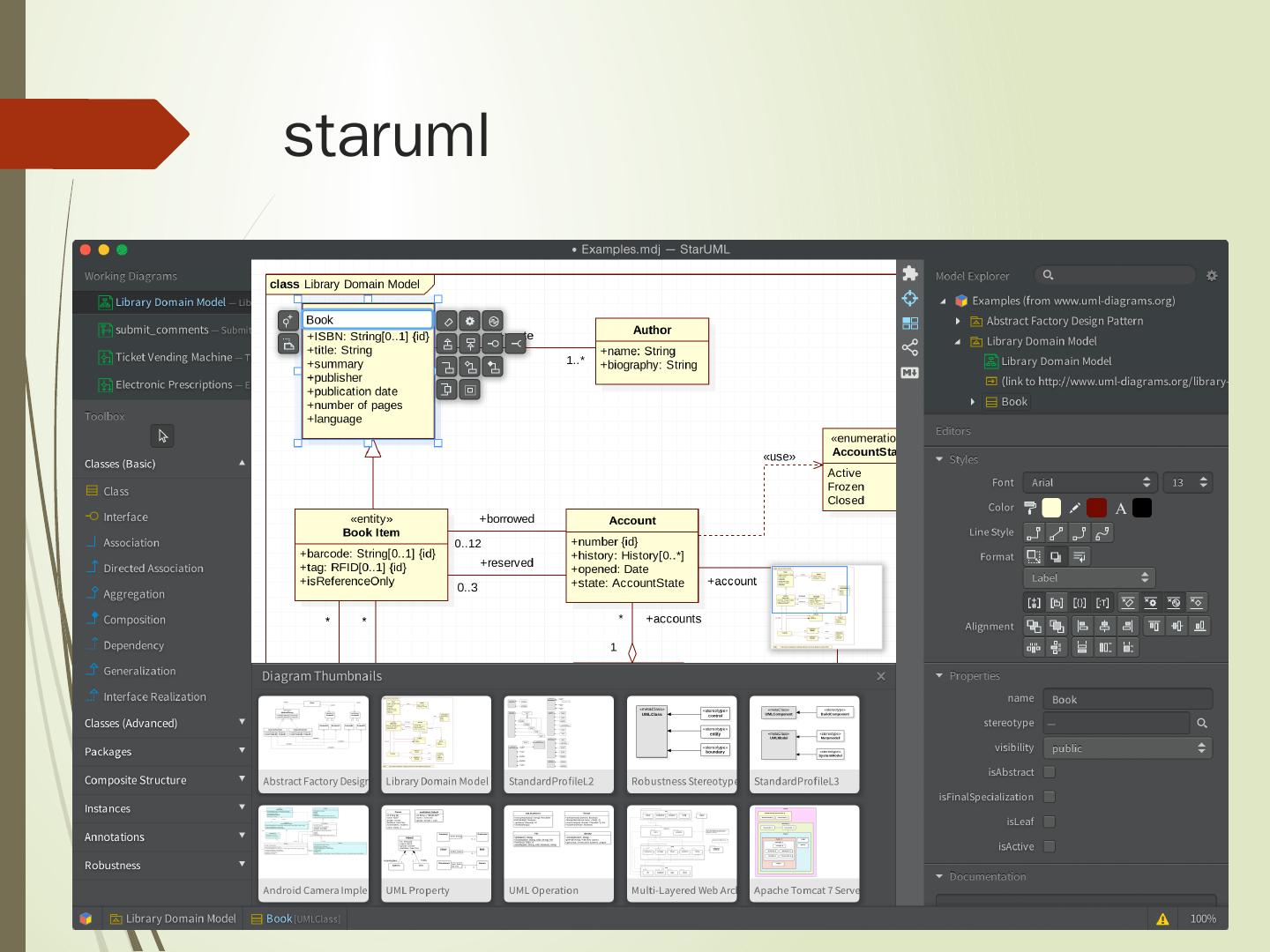This screenshot has height=952, width=1270.
Task: Click the Model Explorer search field
Action: [x=1115, y=276]
